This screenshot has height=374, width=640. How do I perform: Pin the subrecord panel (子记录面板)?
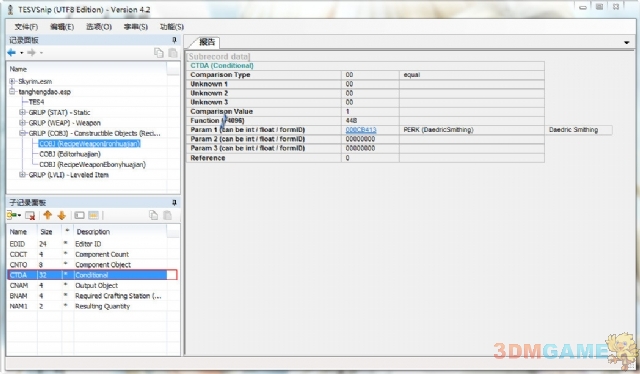coord(174,203)
